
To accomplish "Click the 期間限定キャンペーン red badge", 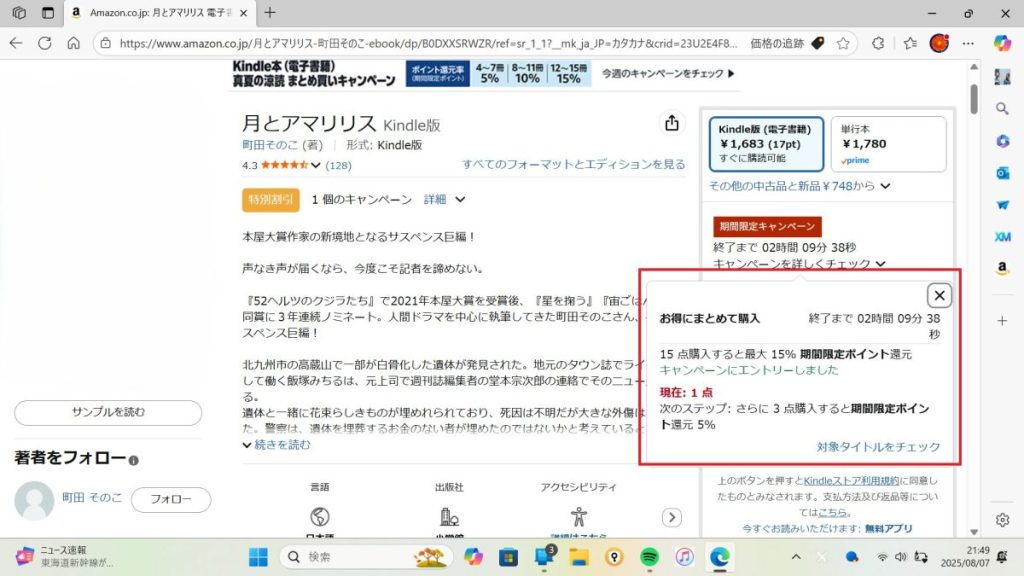I will pyautogui.click(x=767, y=226).
